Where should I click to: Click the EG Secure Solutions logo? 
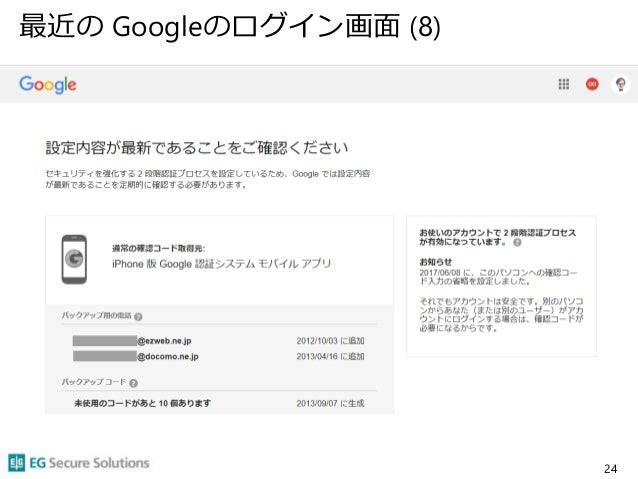[79, 463]
